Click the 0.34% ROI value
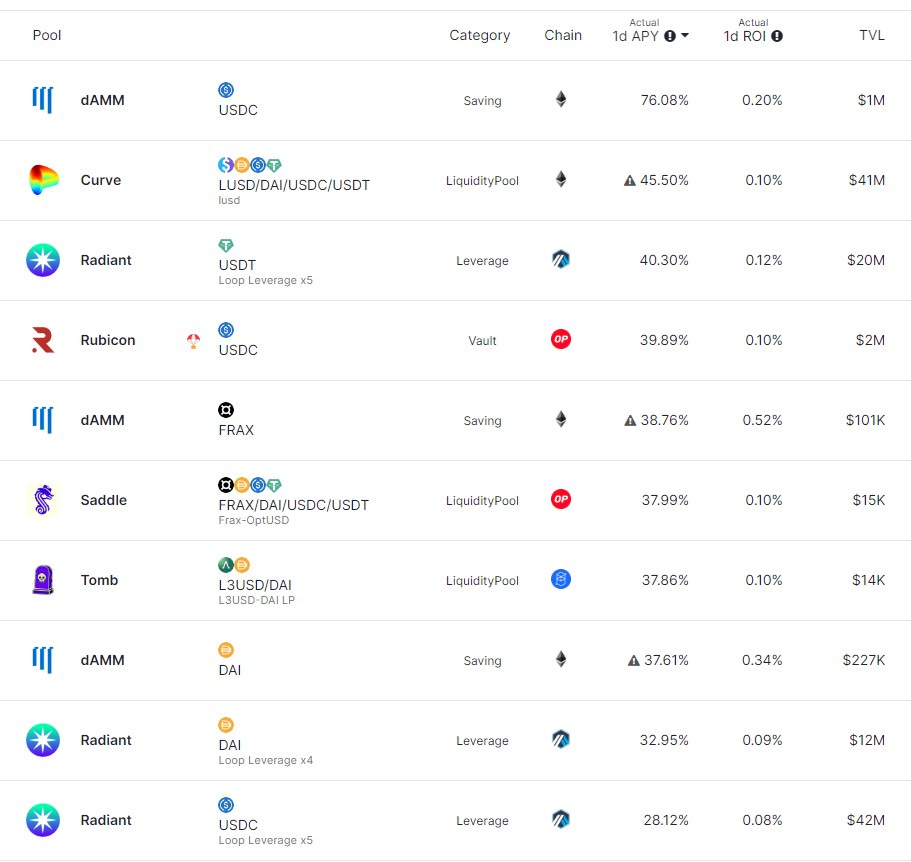The width and height of the screenshot is (911, 862). (x=762, y=660)
